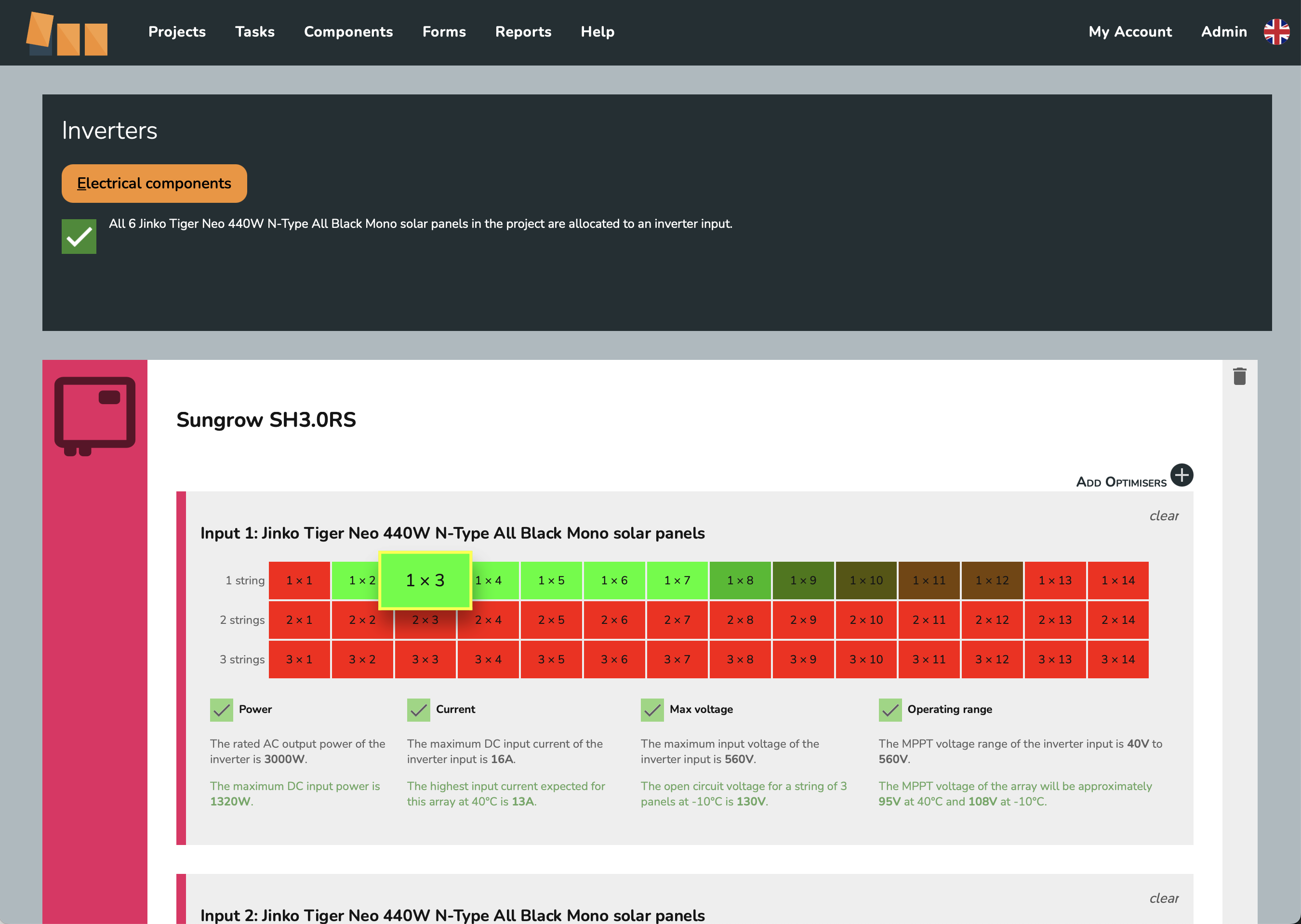Click the Input 2 Jinko Tiger Neo heading

click(x=452, y=915)
